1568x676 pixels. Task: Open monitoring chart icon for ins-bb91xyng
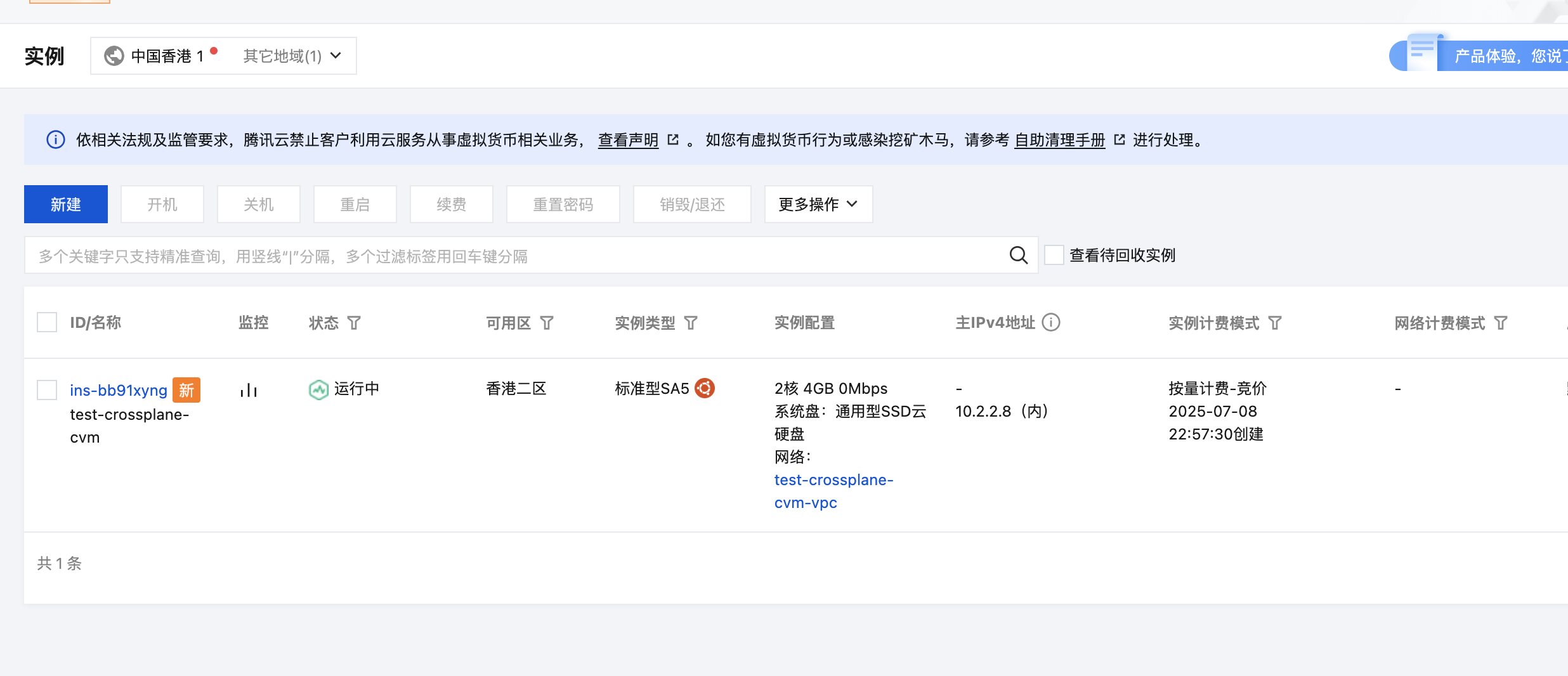(x=249, y=389)
